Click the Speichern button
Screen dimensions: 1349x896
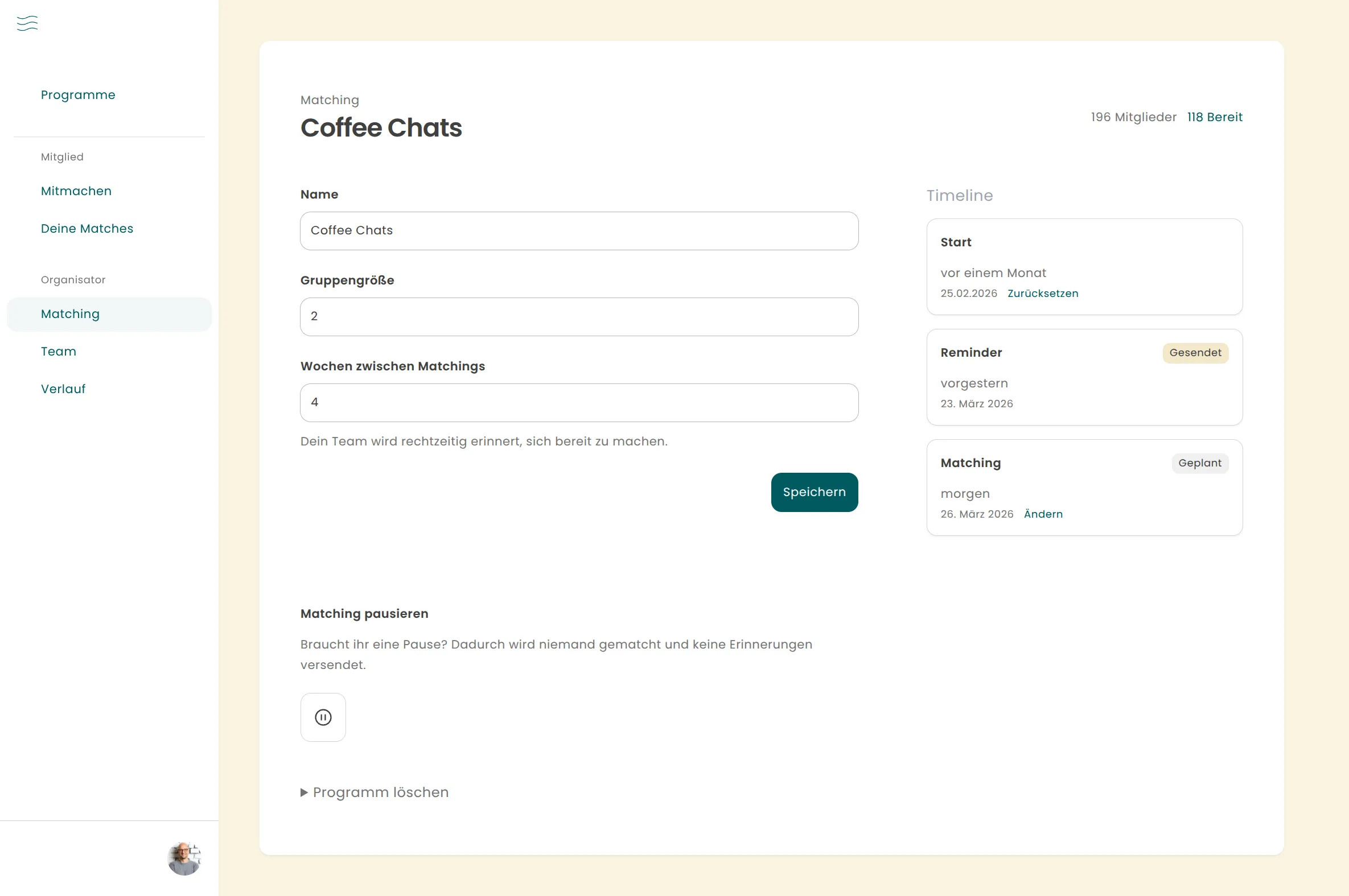click(814, 492)
